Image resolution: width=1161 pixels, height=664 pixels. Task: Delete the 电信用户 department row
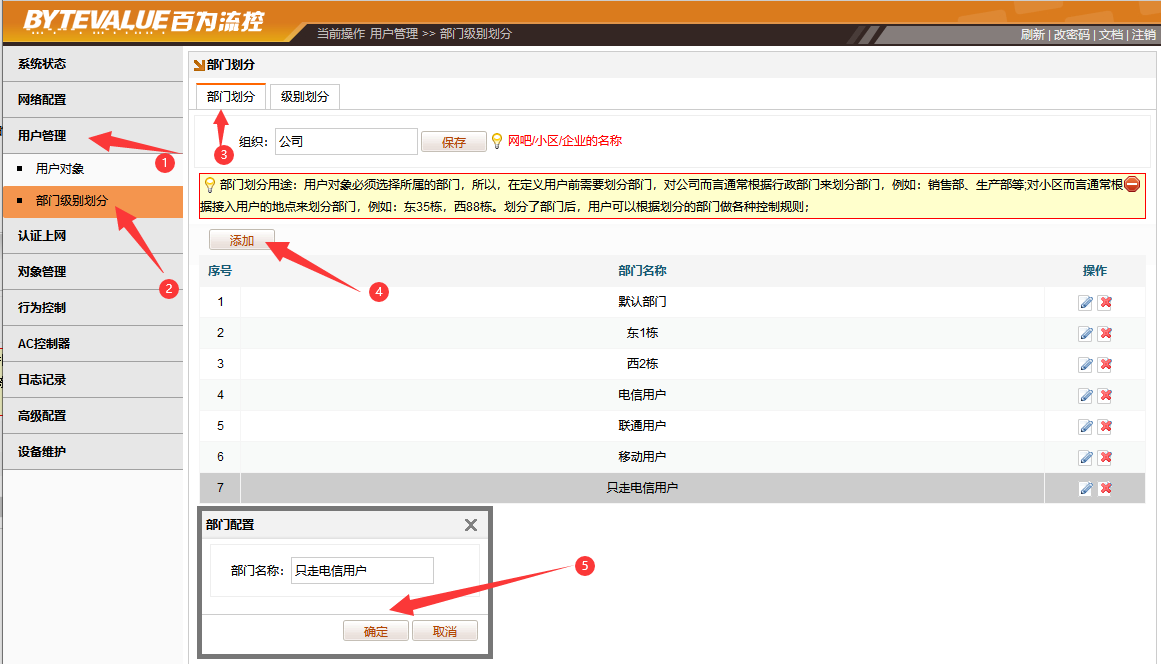click(1105, 396)
